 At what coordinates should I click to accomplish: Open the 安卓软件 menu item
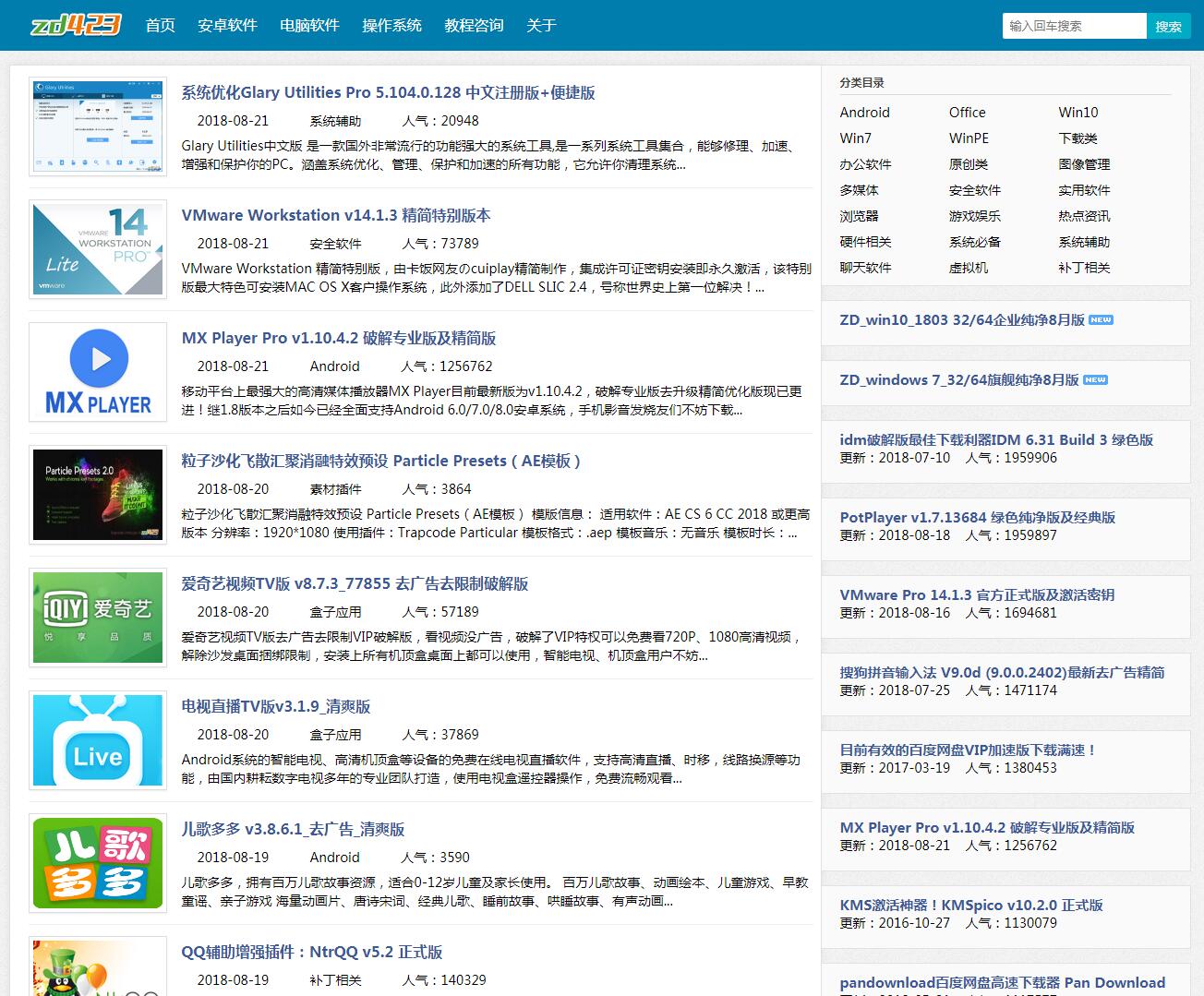click(x=227, y=26)
